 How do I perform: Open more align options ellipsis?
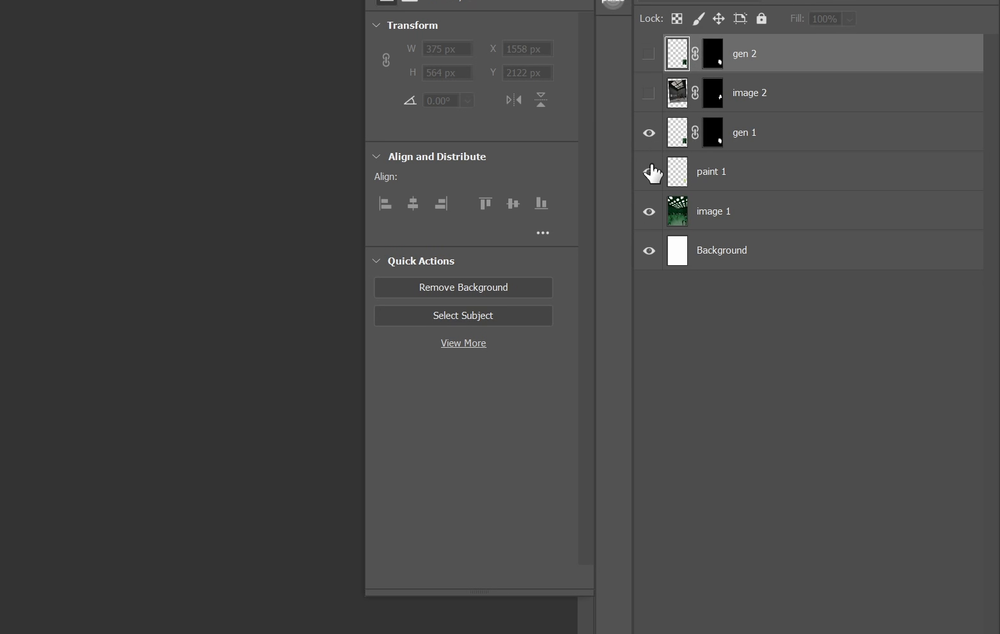[x=543, y=233]
